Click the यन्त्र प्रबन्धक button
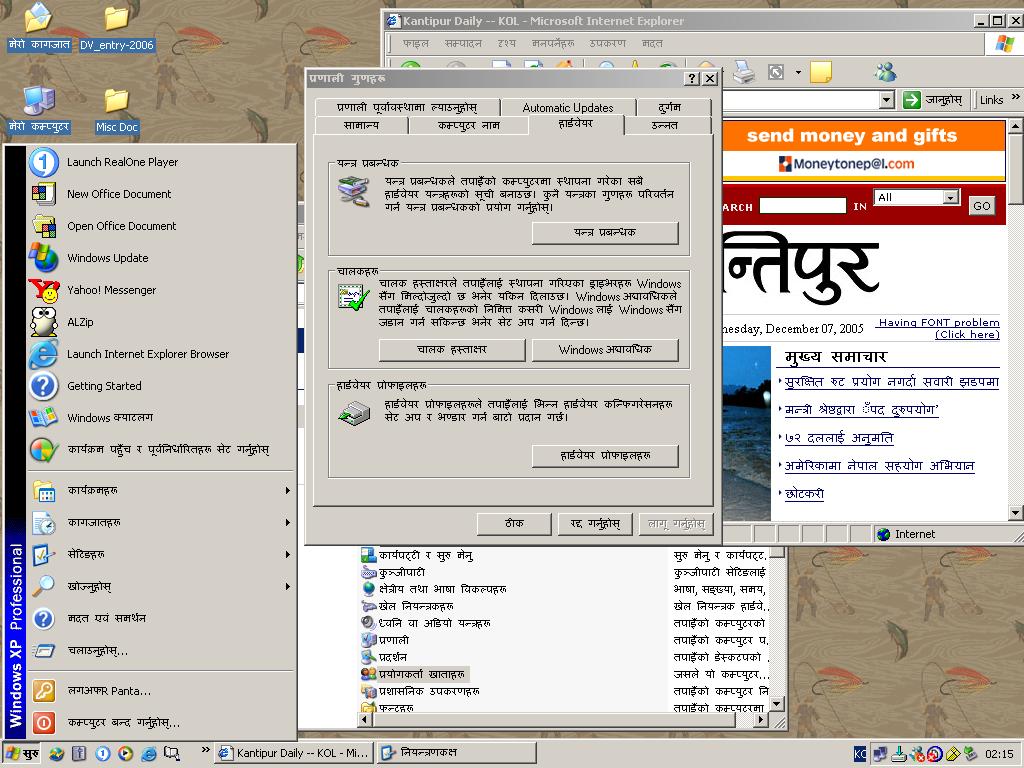 coord(605,233)
